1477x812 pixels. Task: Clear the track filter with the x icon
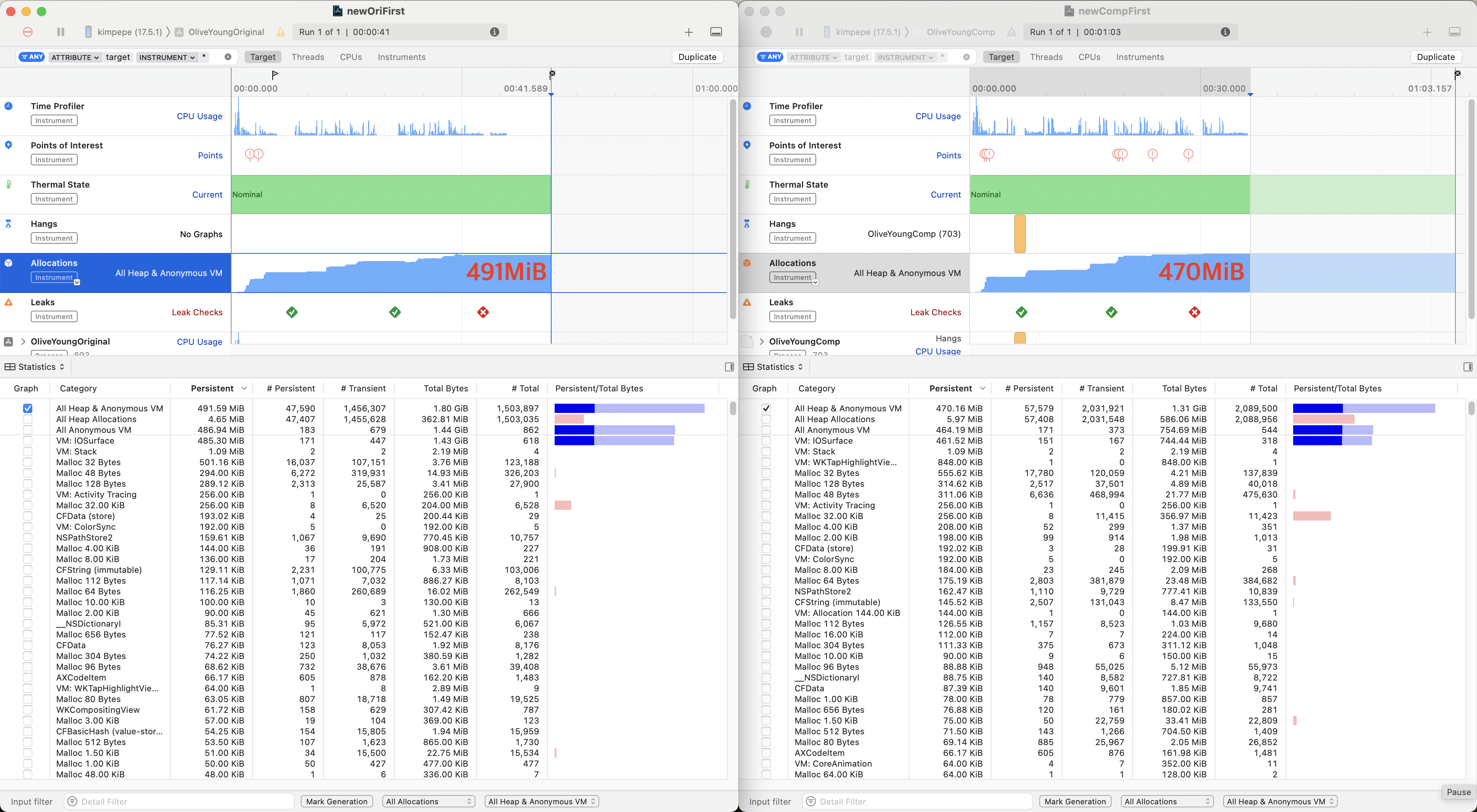click(228, 57)
